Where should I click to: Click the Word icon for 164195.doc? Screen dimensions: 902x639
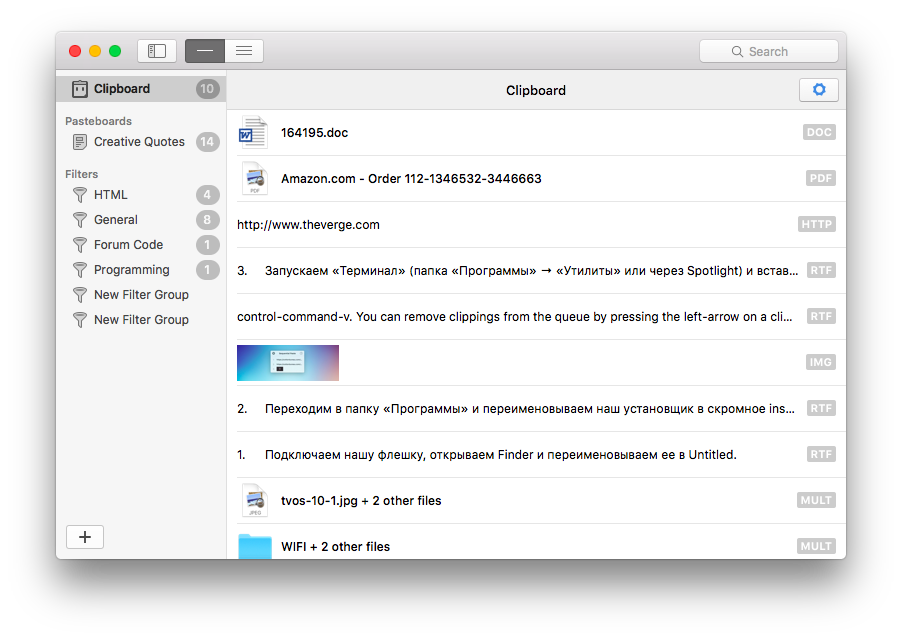pos(254,133)
